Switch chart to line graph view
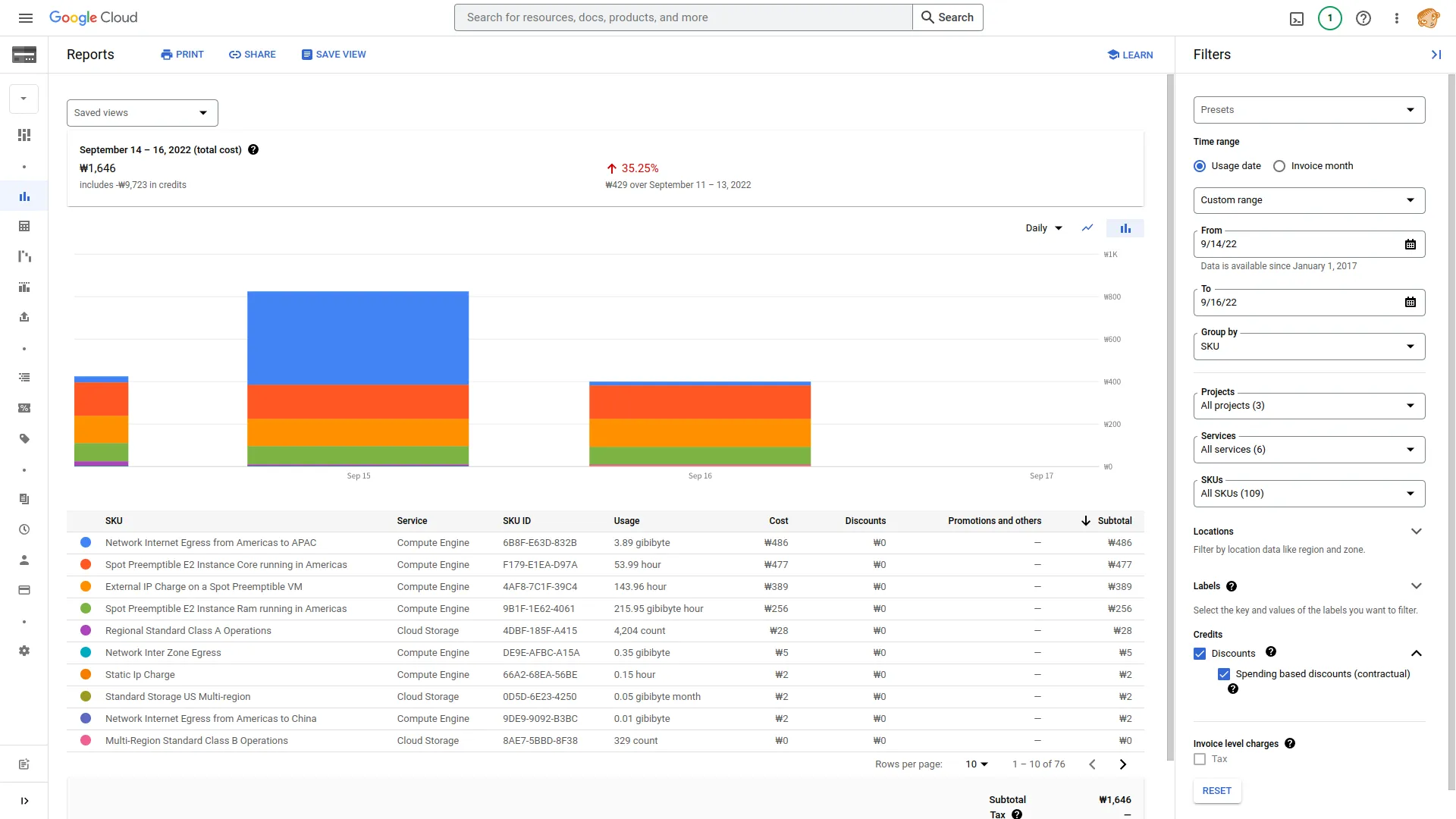 [x=1087, y=228]
